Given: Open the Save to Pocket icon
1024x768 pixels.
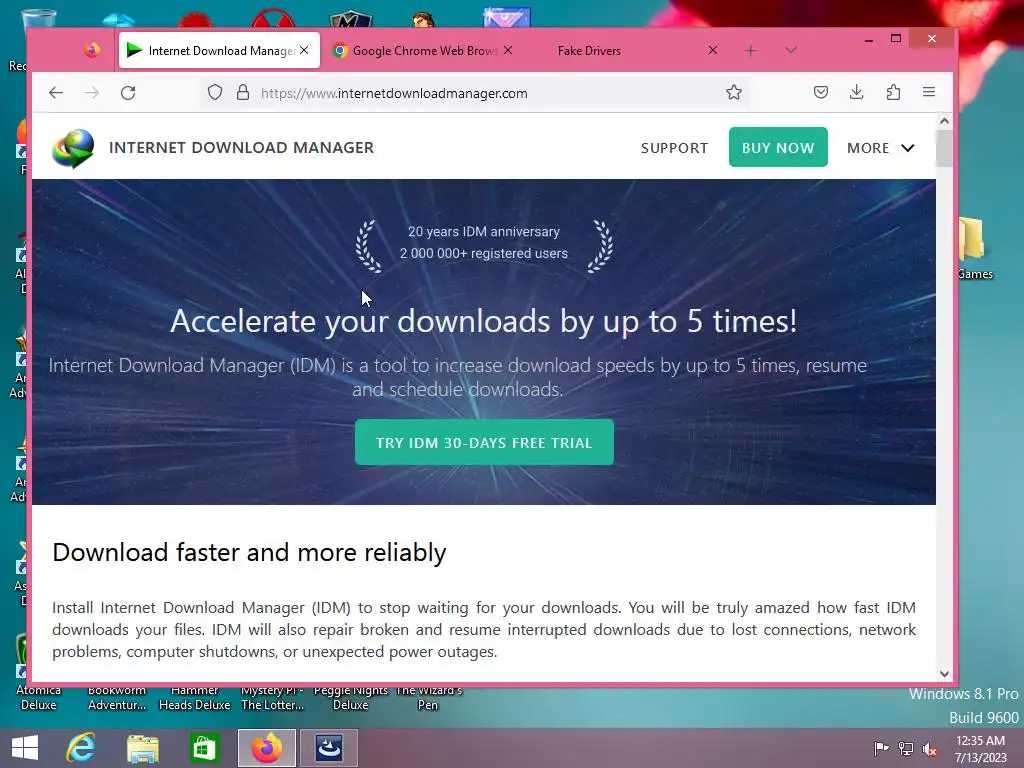Looking at the screenshot, I should point(821,92).
